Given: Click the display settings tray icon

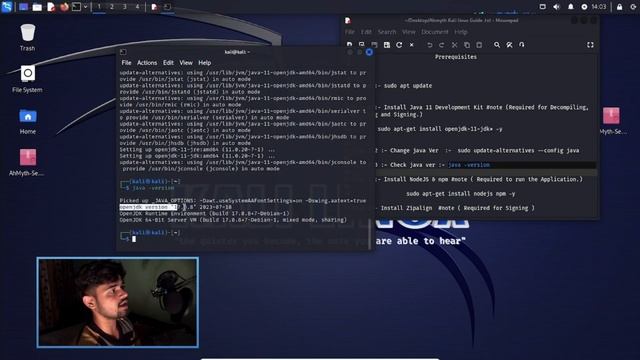Looking at the screenshot, I should 542,7.
